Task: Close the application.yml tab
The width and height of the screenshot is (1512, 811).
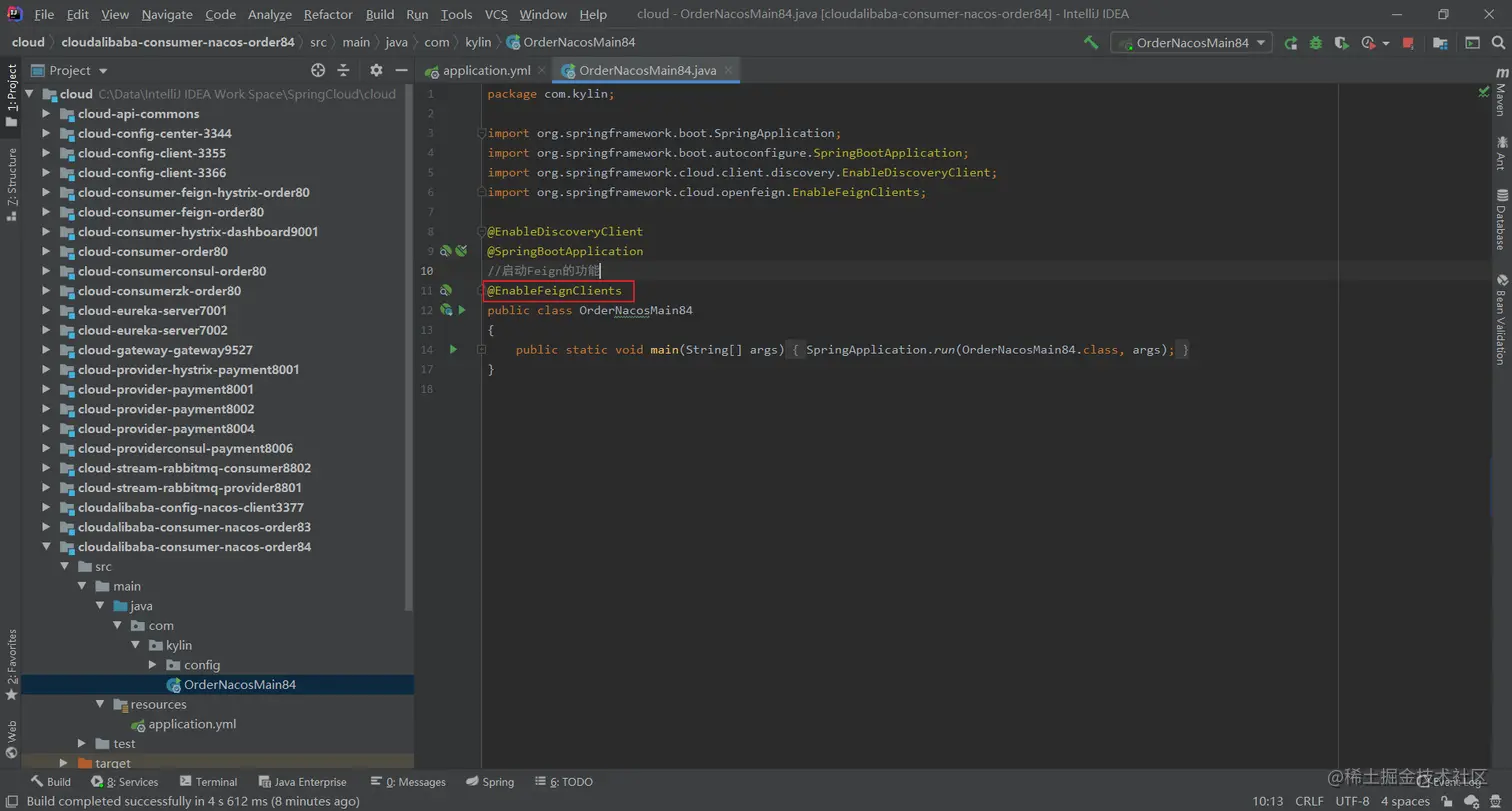Action: point(541,70)
